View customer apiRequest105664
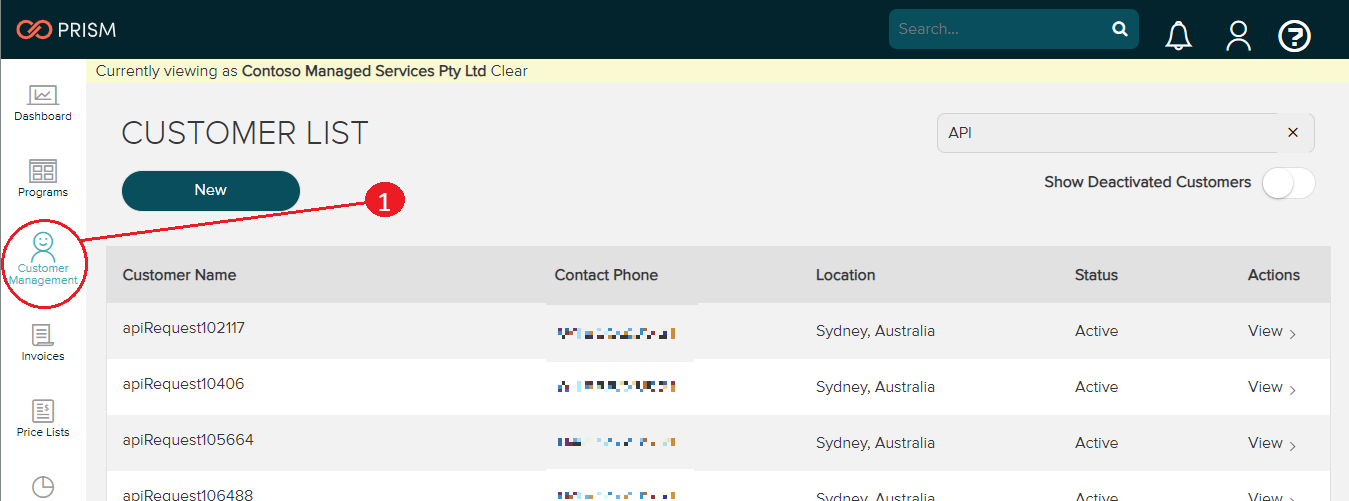The image size is (1349, 501). [x=1272, y=443]
